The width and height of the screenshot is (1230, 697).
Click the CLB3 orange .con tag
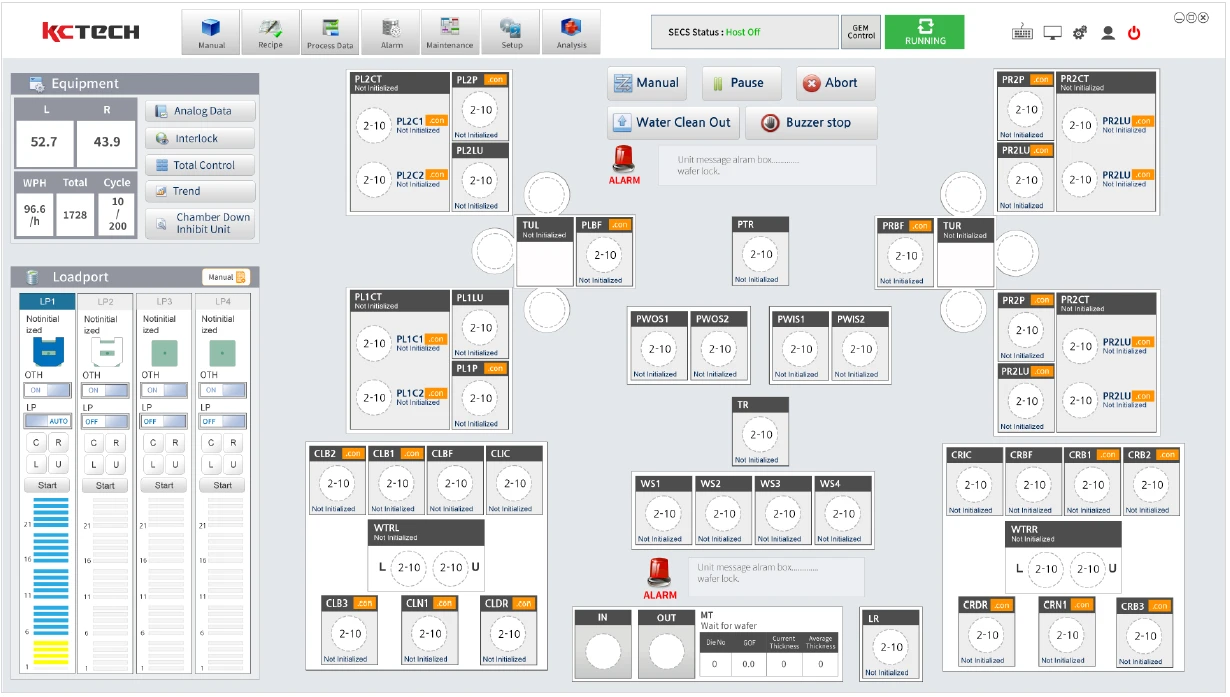pyautogui.click(x=364, y=603)
